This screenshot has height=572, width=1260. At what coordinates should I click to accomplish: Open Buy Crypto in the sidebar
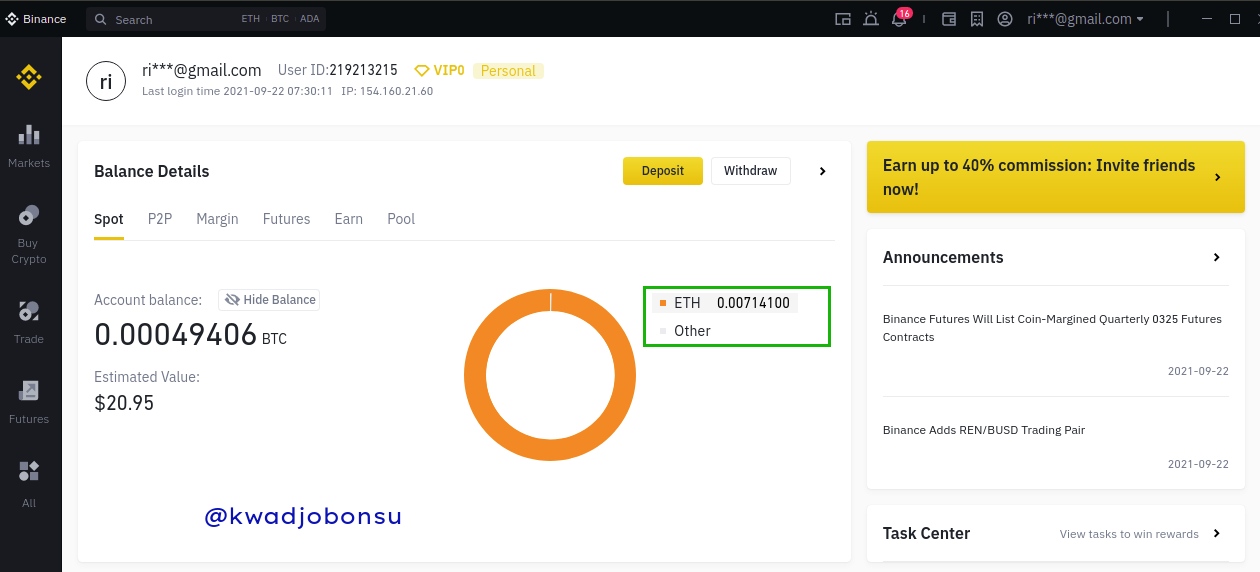[x=29, y=234]
